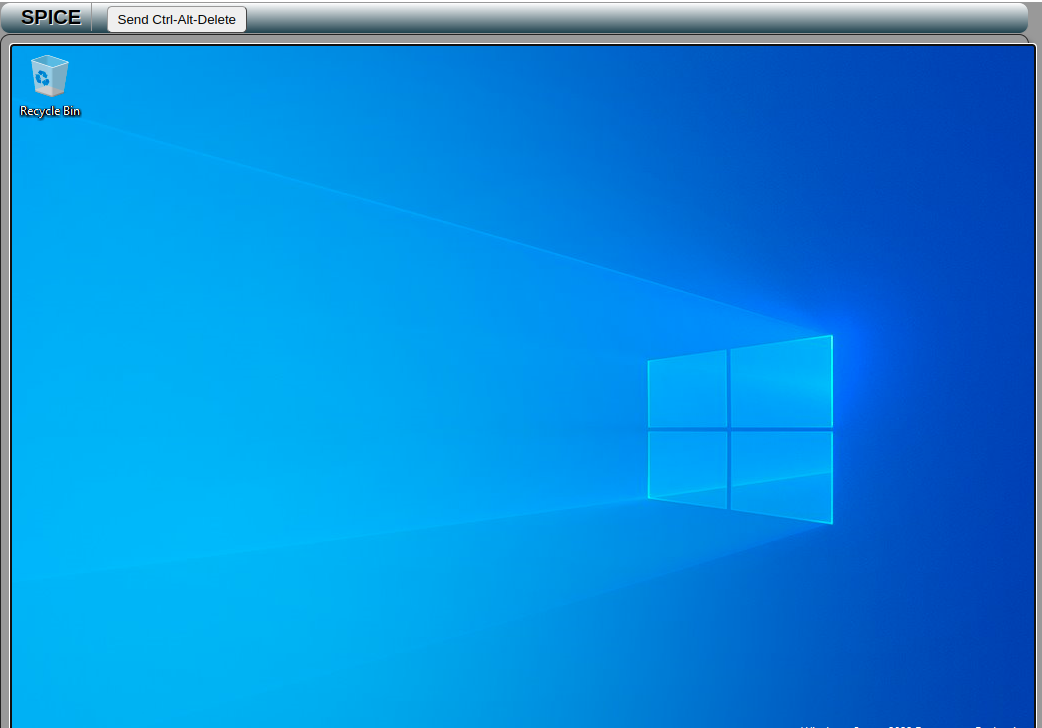The height and width of the screenshot is (728, 1042).
Task: Click the center cross of the Windows logo
Action: tap(729, 429)
